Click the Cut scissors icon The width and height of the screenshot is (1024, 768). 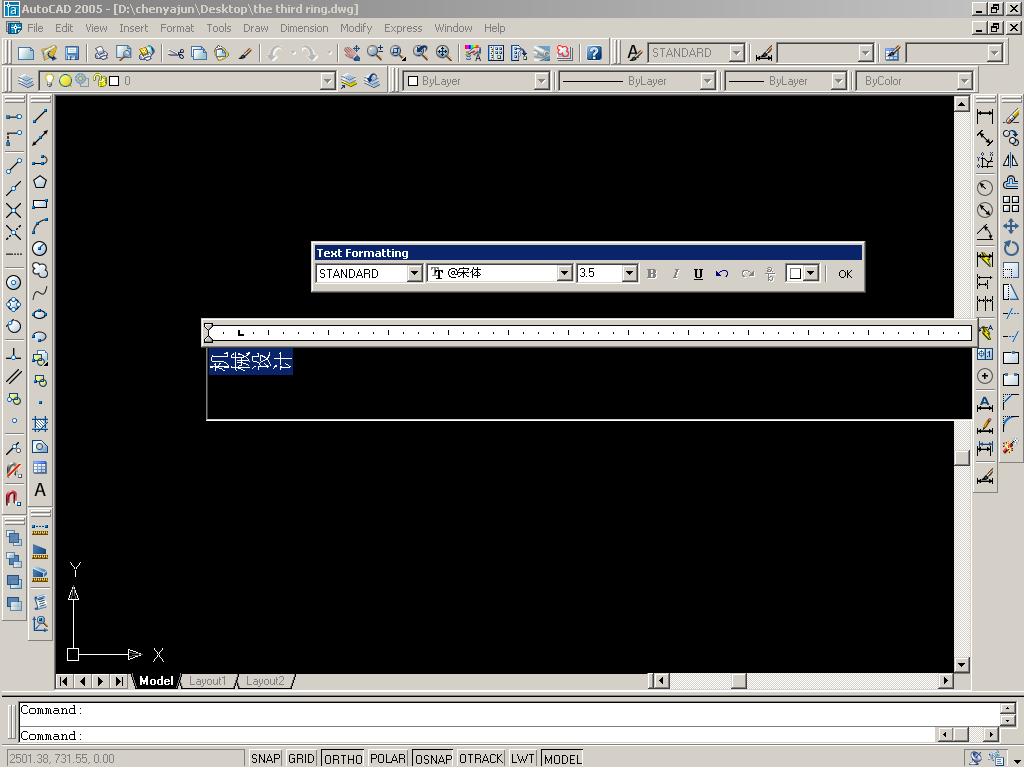[x=176, y=53]
